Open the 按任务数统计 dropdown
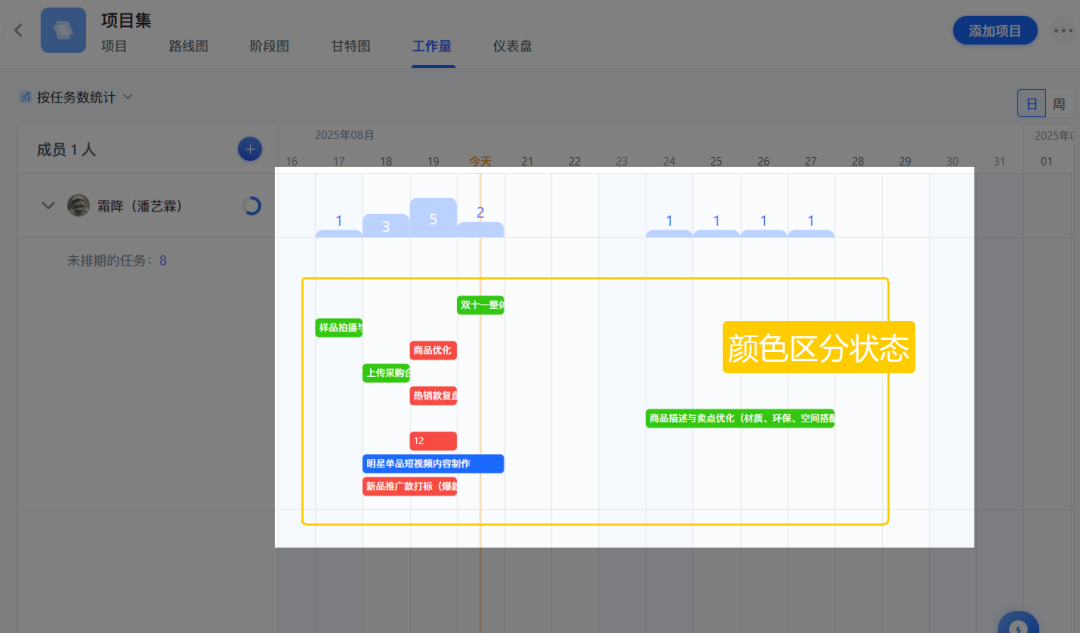1080x633 pixels. tap(84, 97)
